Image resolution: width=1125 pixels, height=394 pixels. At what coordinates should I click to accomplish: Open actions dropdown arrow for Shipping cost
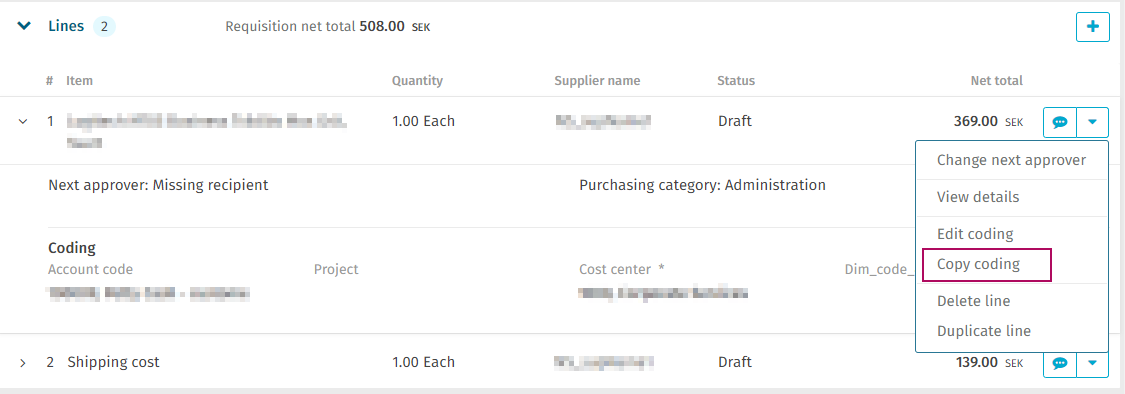1092,363
